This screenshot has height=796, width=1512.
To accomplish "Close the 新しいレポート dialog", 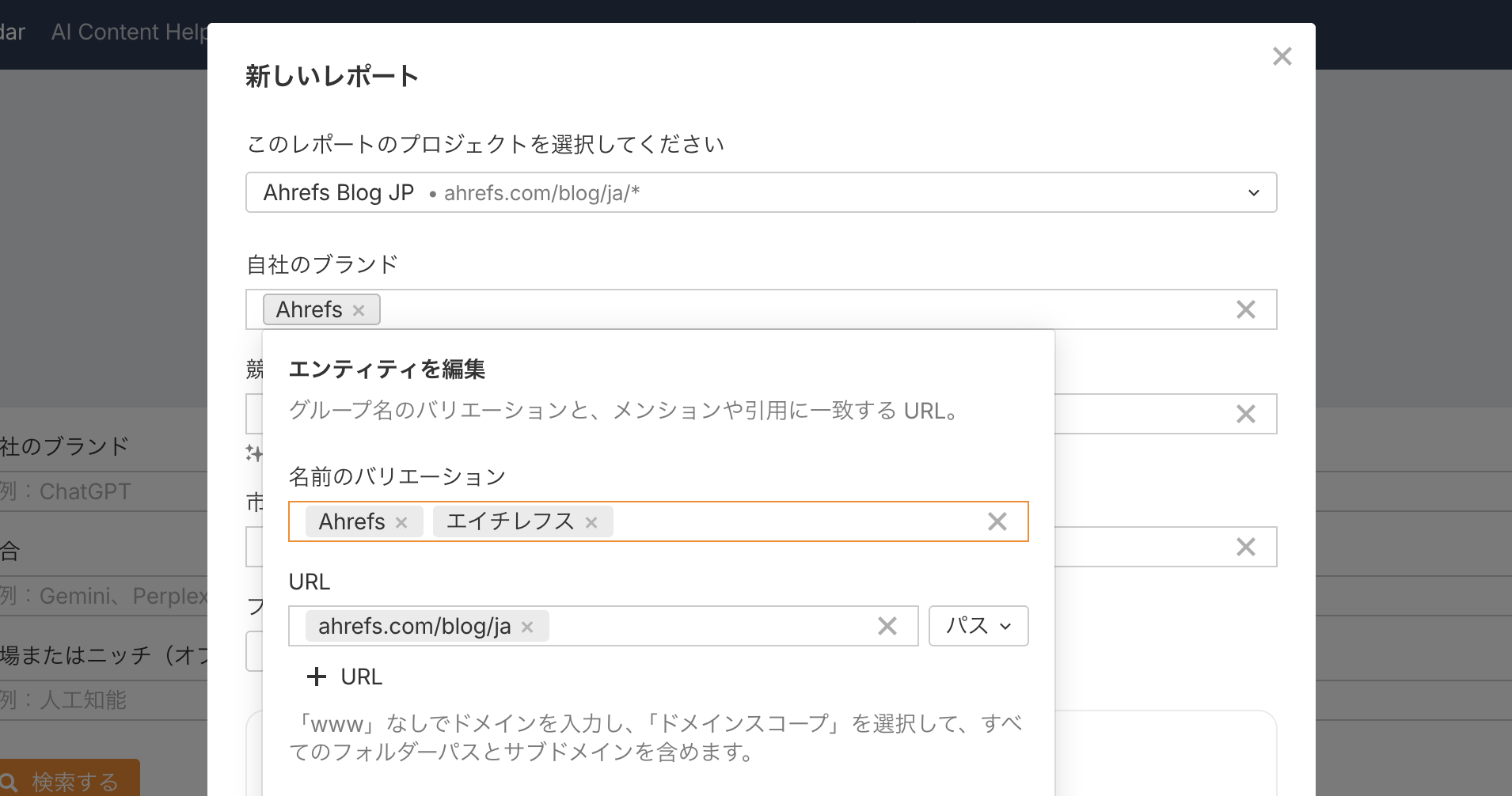I will pos(1282,56).
